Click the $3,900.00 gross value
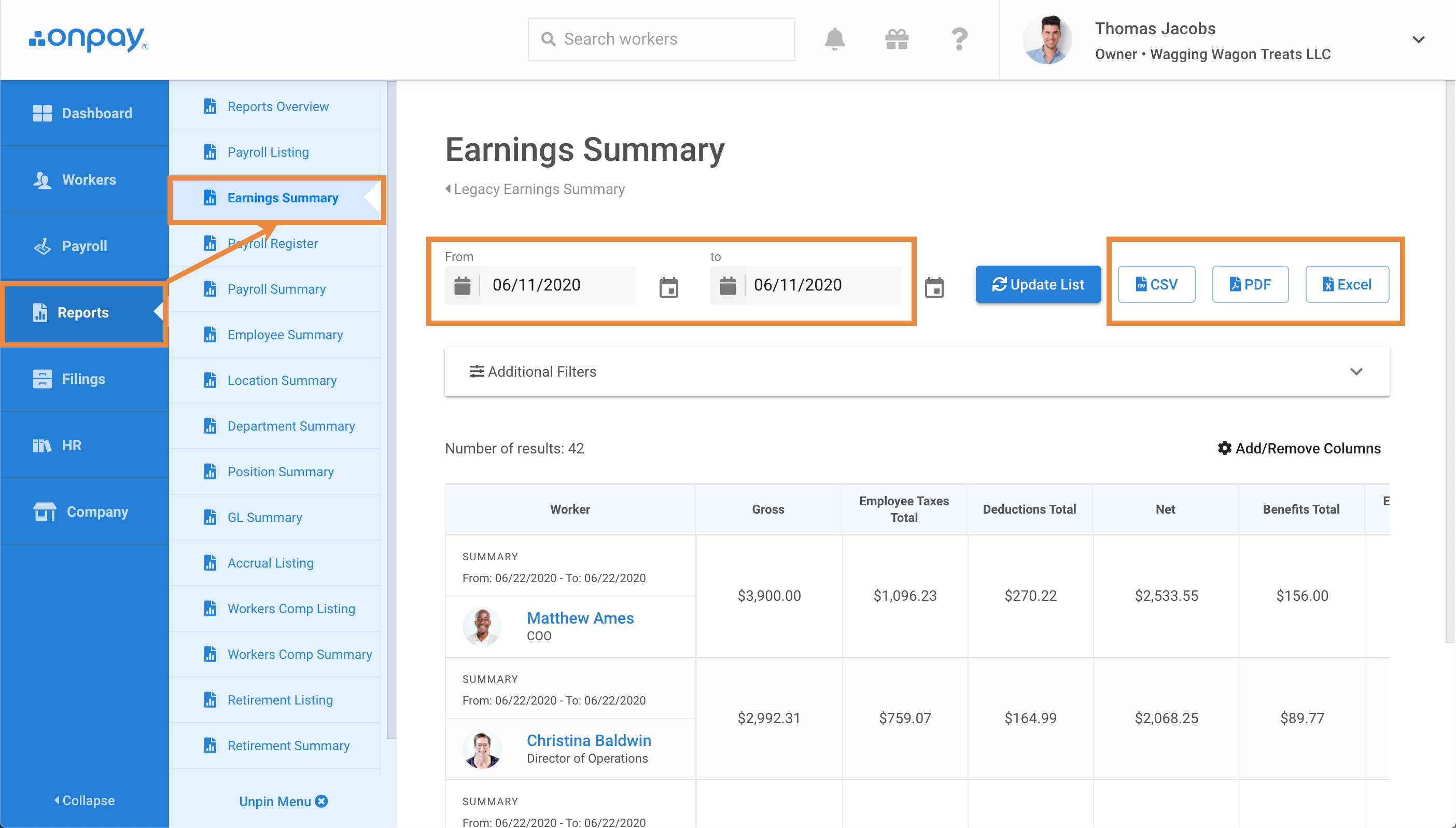 coord(769,596)
